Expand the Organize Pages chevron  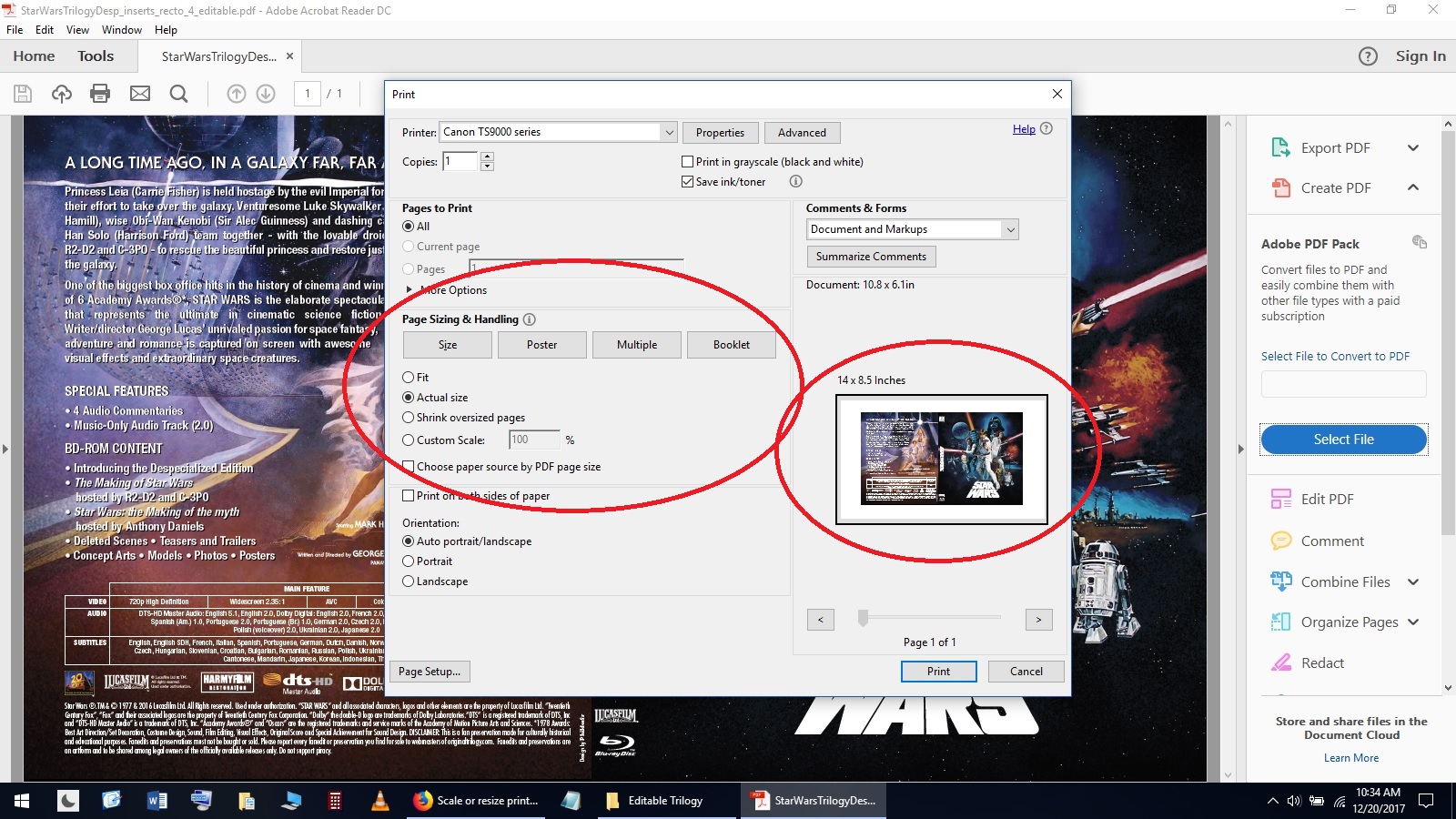[x=1413, y=622]
